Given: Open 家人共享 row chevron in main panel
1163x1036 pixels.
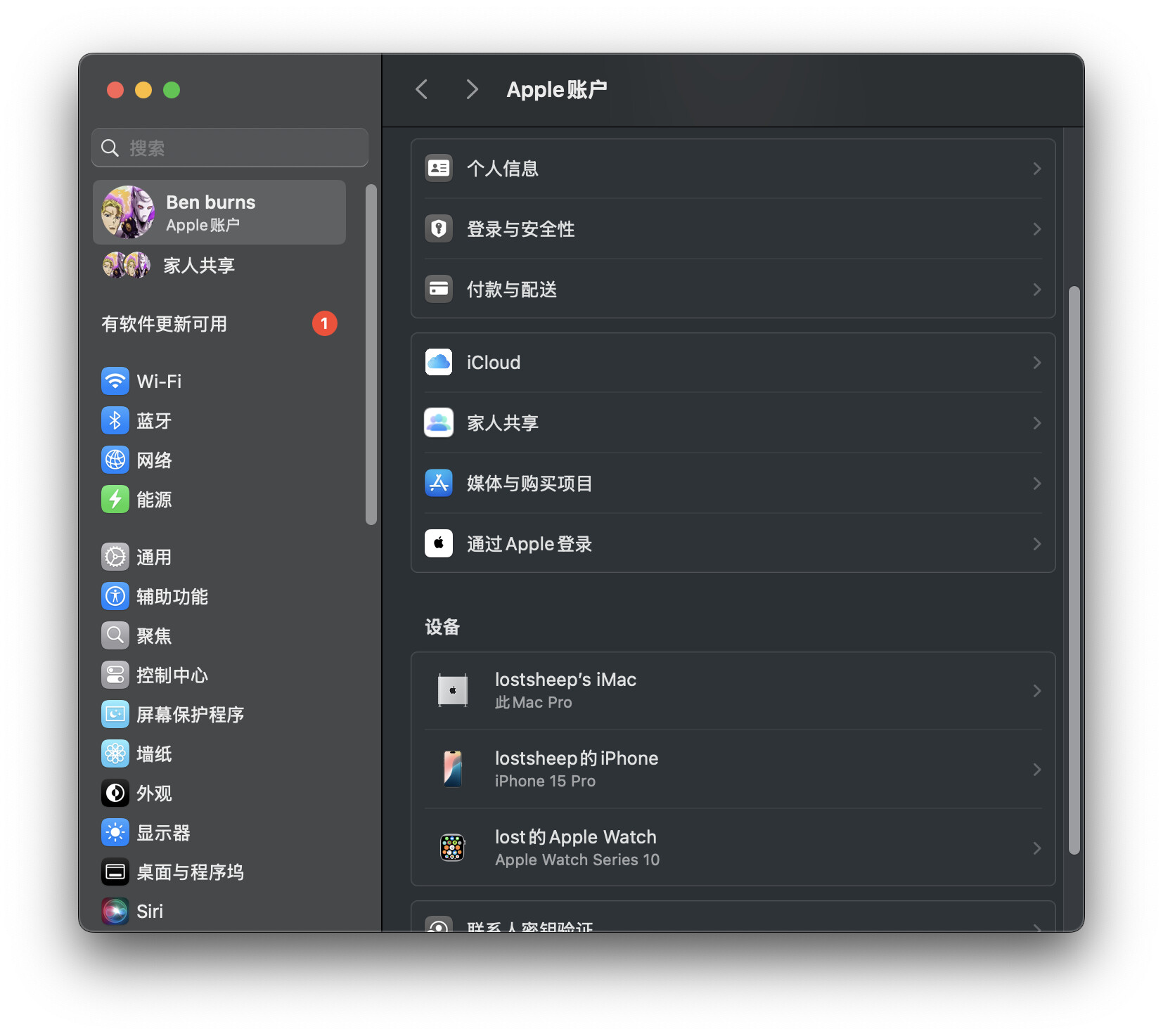Looking at the screenshot, I should [1037, 423].
